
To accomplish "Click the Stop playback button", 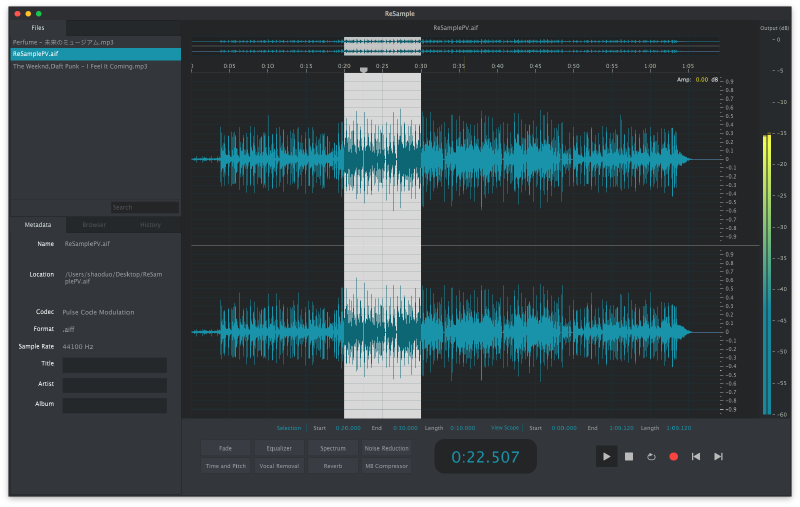I will click(x=629, y=456).
